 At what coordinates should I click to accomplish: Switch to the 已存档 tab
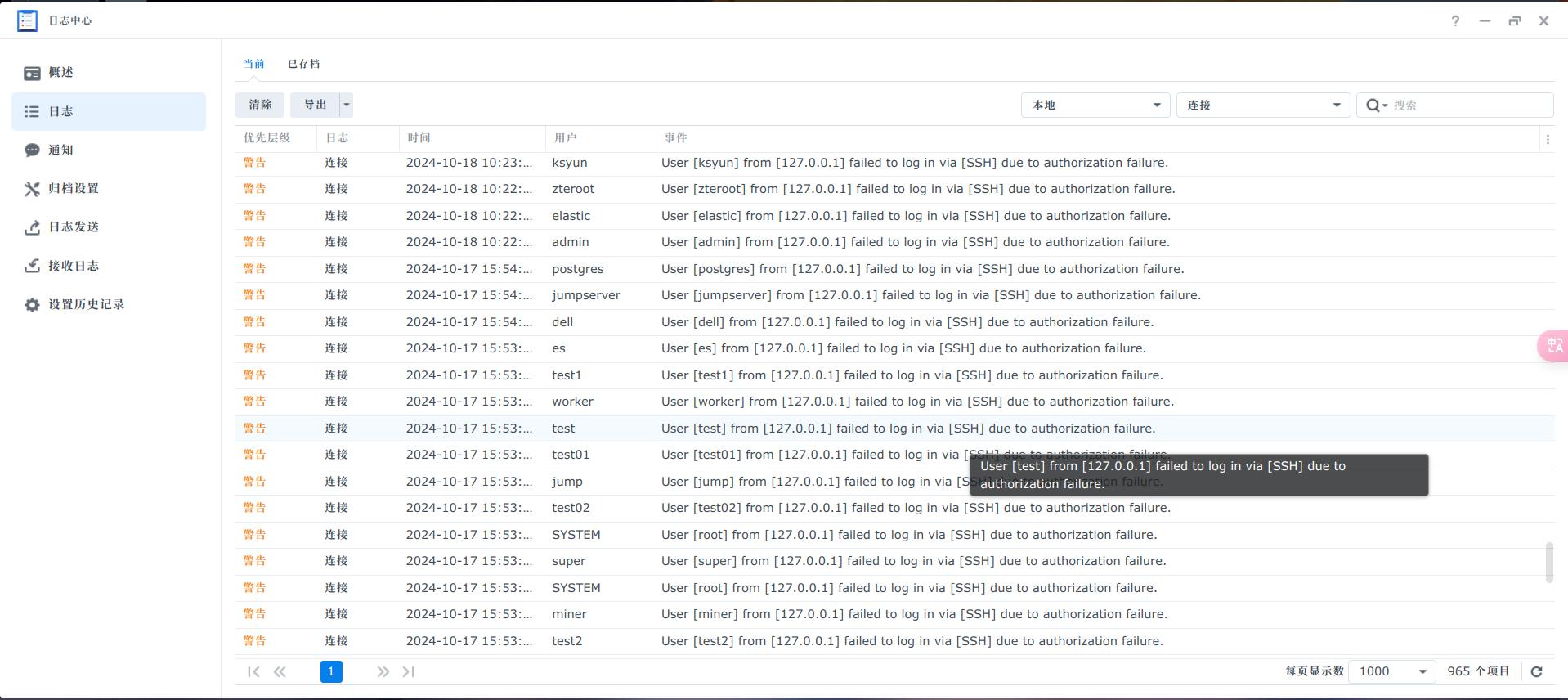[303, 64]
